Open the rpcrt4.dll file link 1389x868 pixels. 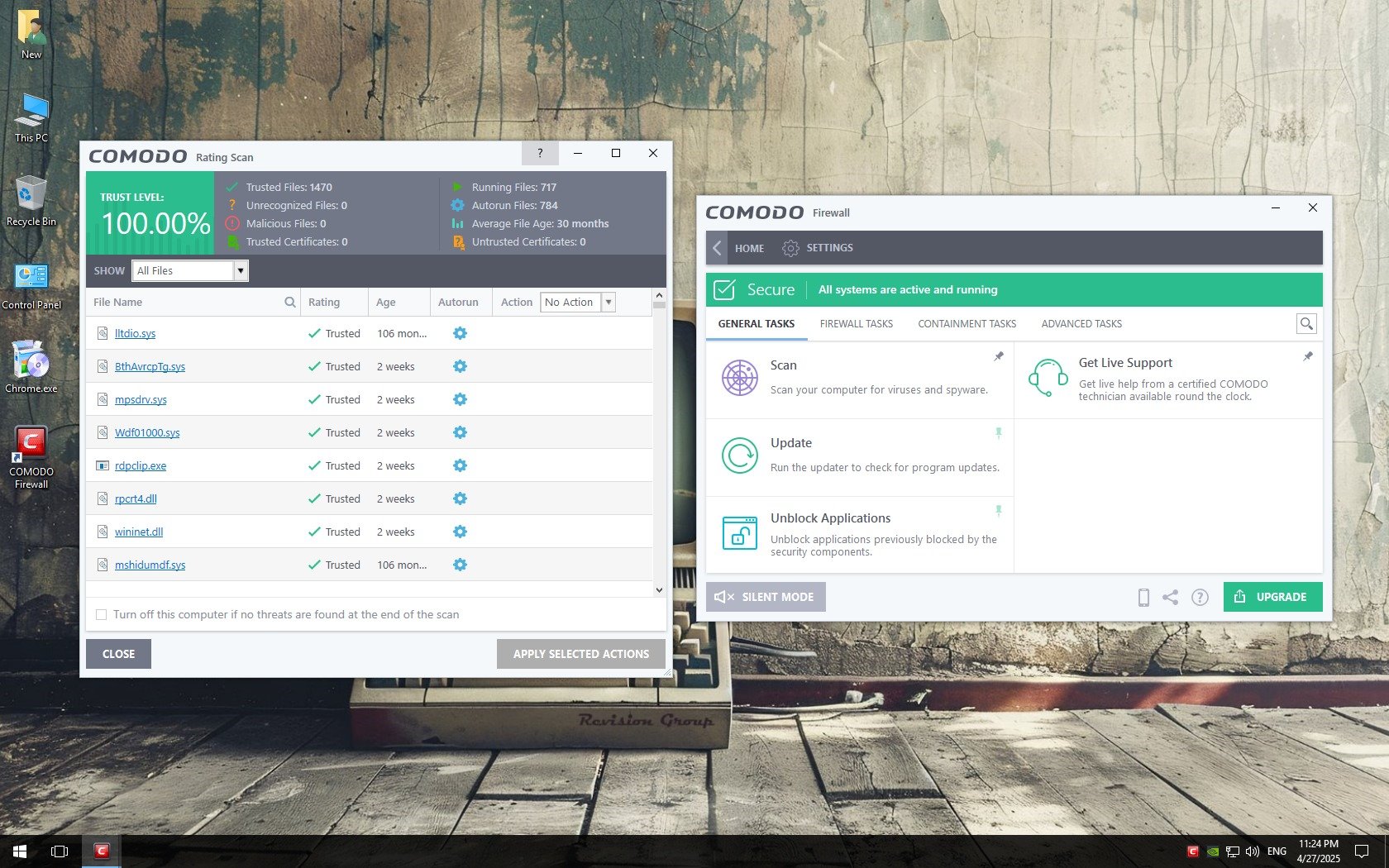[x=136, y=498]
